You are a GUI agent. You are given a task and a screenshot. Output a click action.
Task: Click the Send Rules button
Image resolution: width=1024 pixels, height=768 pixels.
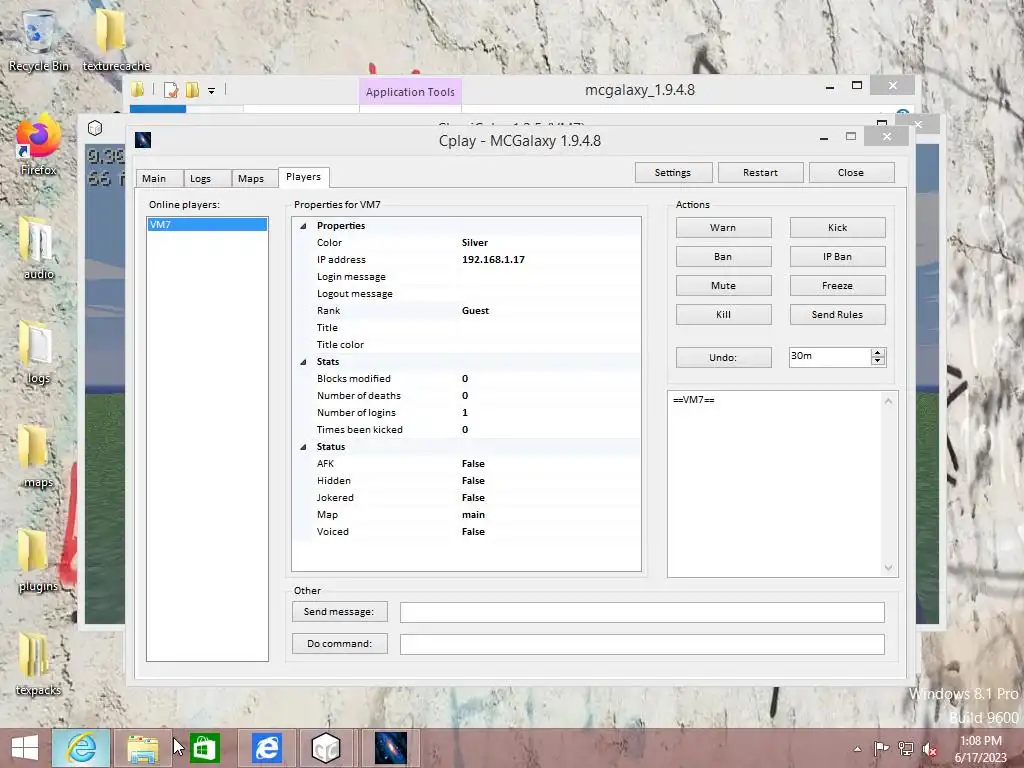[x=837, y=314]
